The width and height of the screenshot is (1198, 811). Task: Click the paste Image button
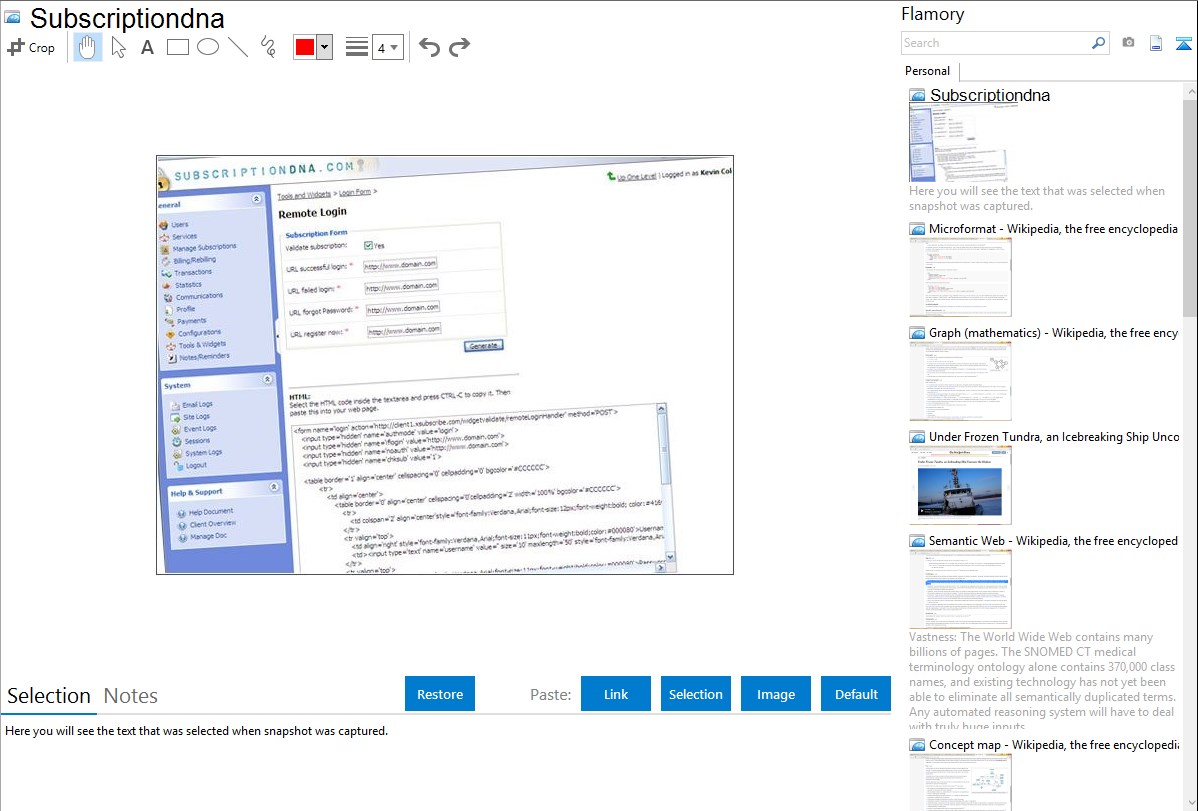(x=776, y=694)
